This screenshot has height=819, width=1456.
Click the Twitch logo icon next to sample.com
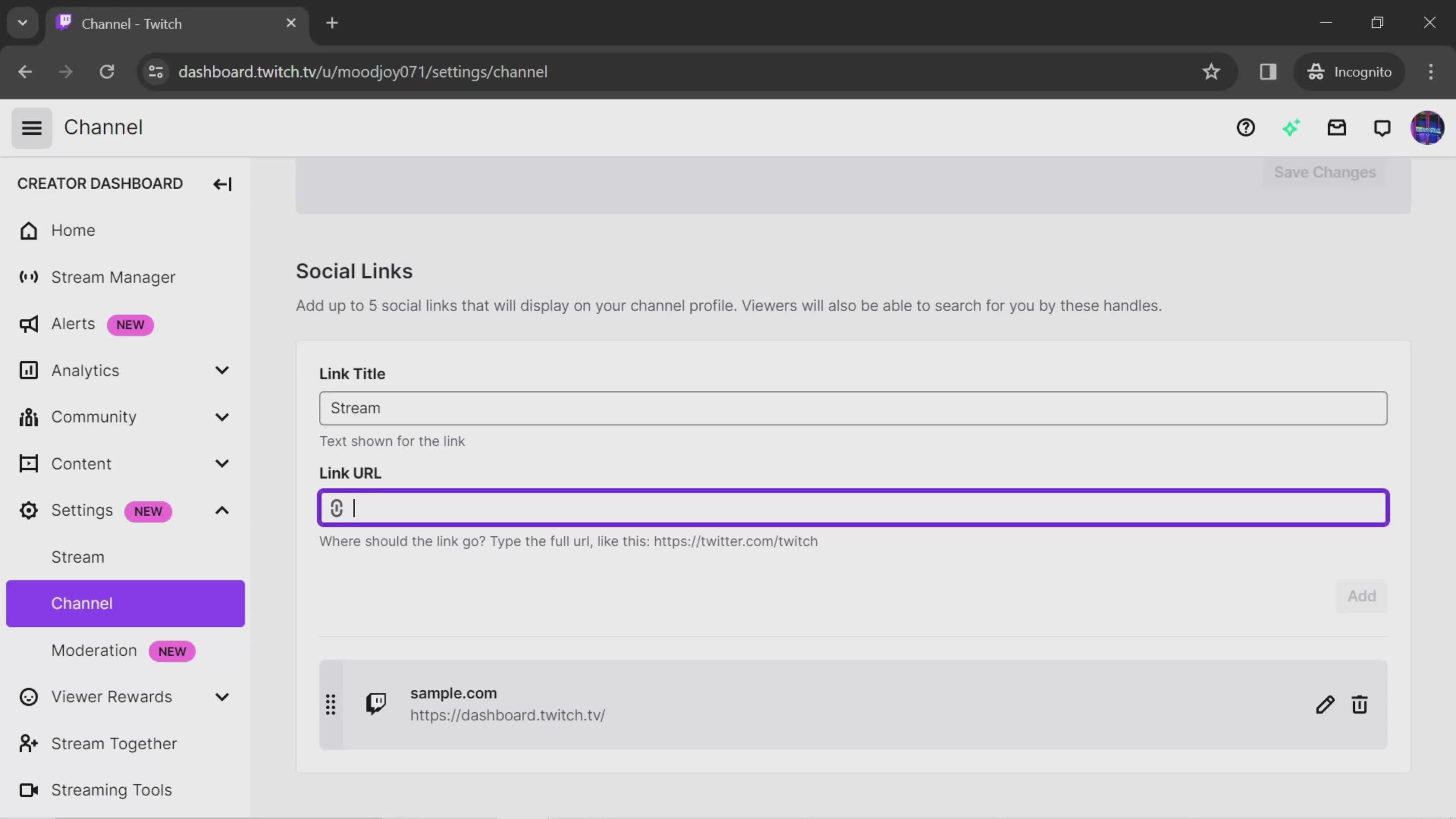tap(377, 704)
